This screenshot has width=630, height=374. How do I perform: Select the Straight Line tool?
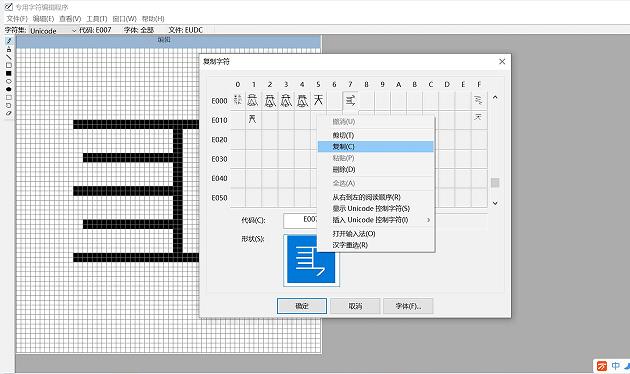(x=8, y=57)
